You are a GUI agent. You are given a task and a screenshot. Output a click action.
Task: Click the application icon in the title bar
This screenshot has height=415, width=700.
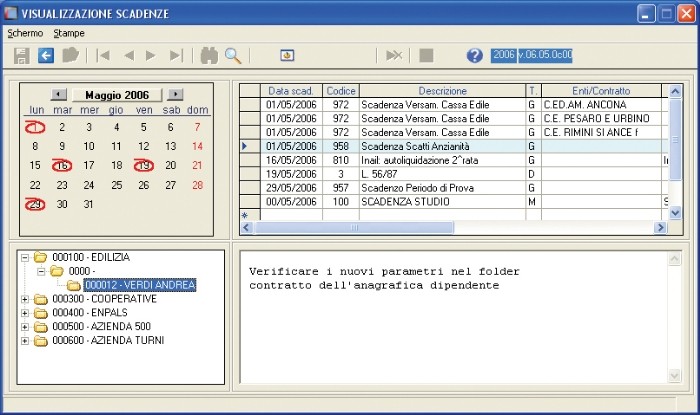point(10,13)
